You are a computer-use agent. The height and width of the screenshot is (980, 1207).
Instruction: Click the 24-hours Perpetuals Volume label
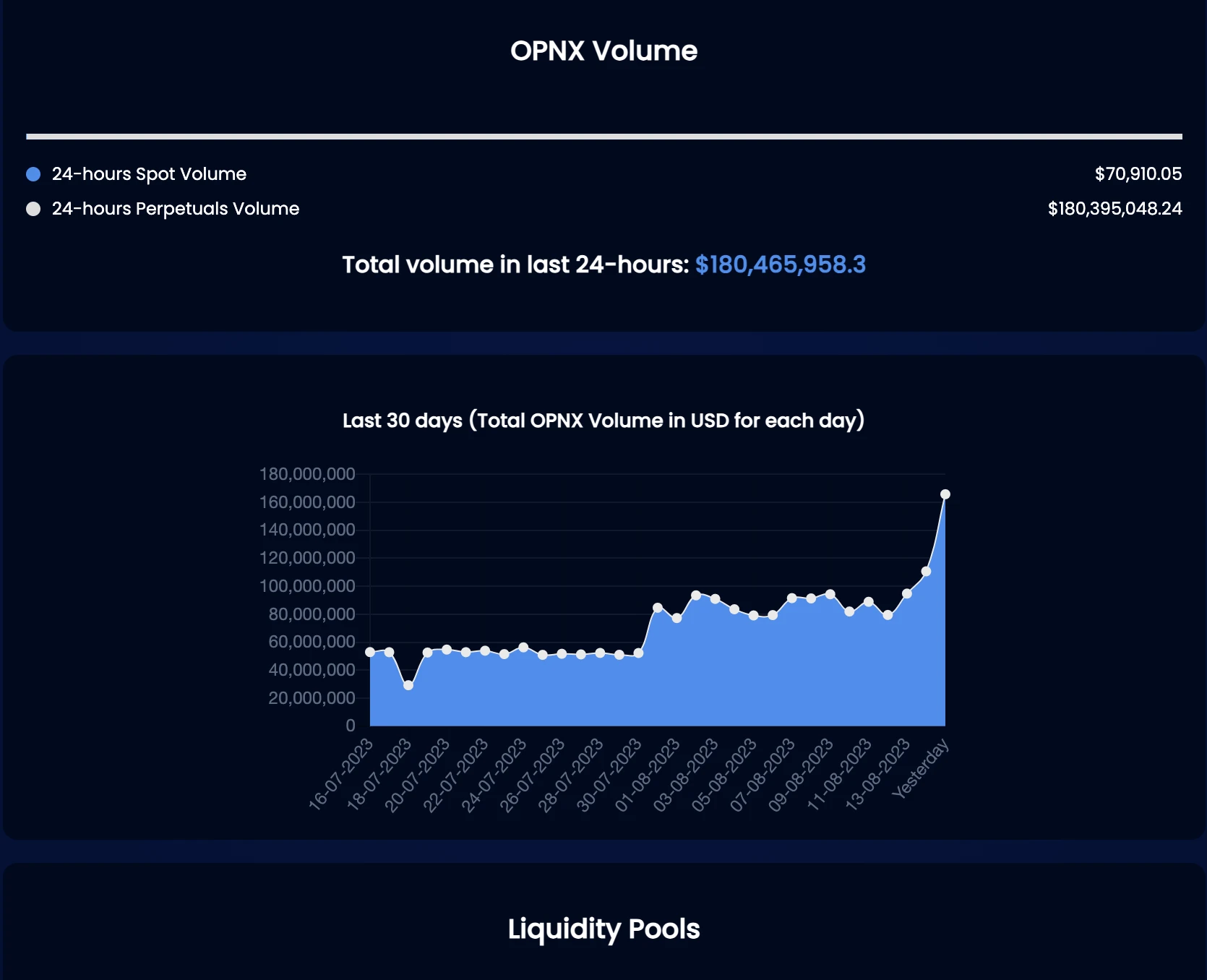coord(175,209)
